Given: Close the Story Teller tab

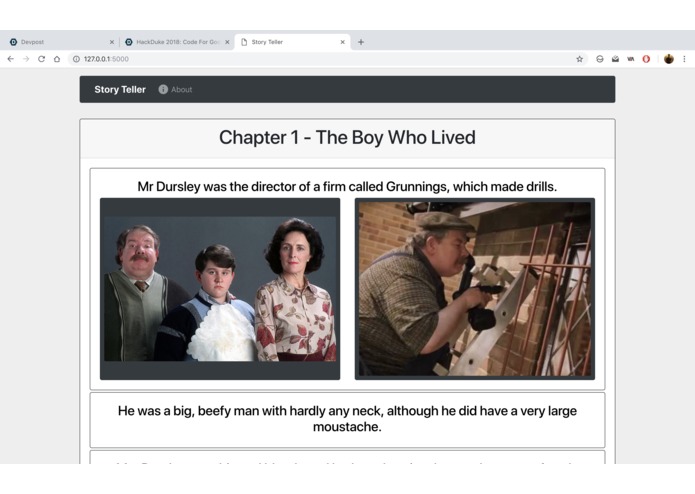Looking at the screenshot, I should (x=343, y=42).
